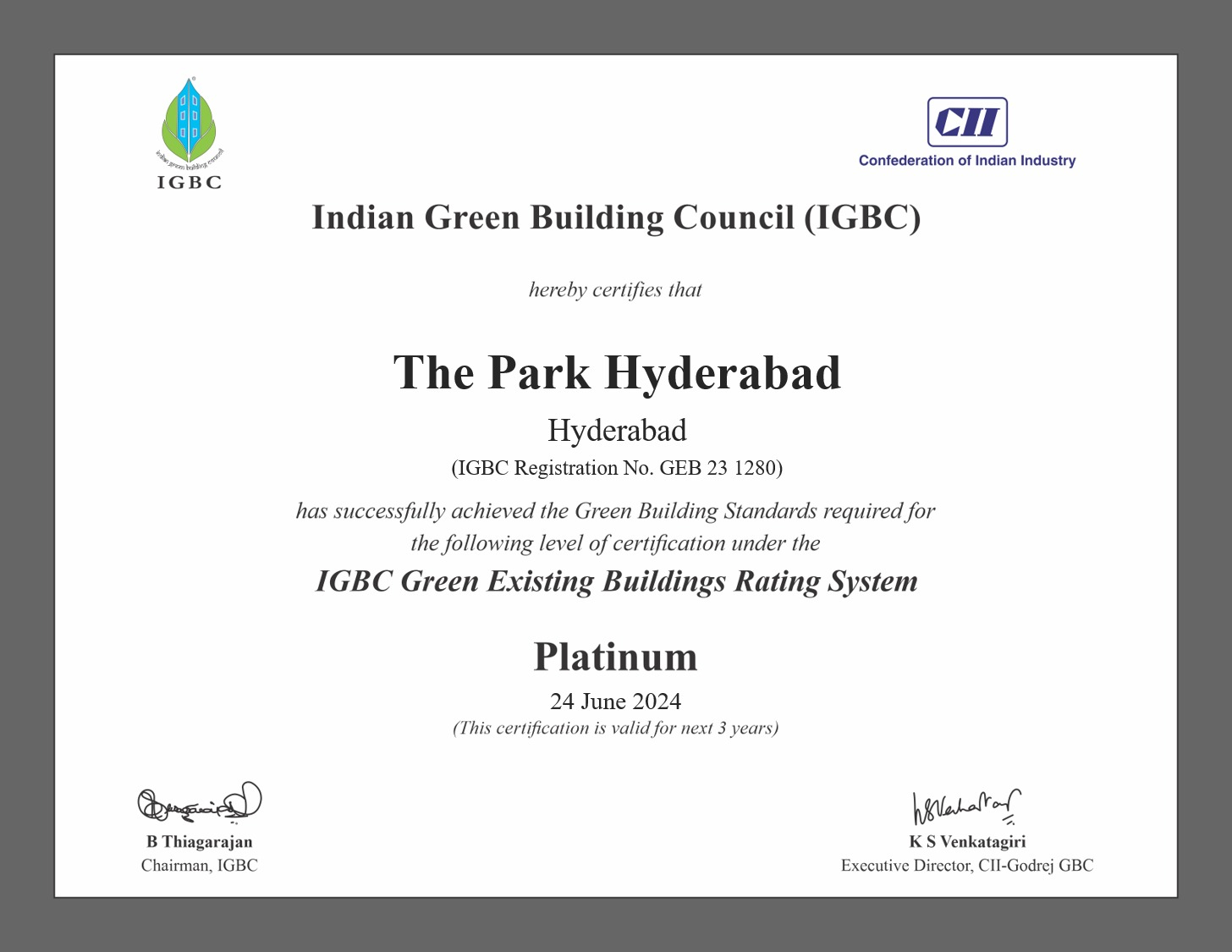Click the CII logo emblem
The height and width of the screenshot is (952, 1232).
[967, 122]
